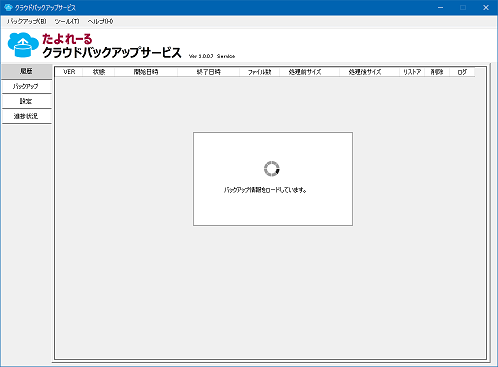
Task: Open the ヘルプ(H) menu
Action: click(100, 21)
